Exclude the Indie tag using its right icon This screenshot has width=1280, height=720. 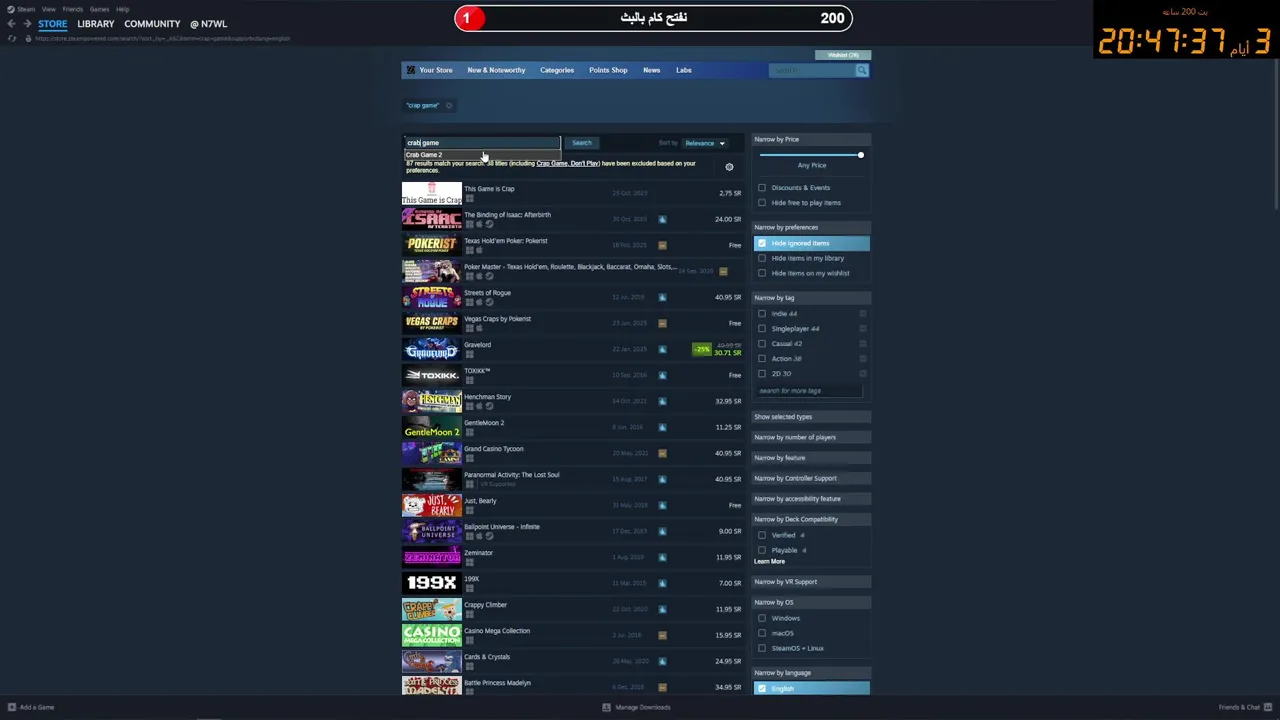(862, 314)
